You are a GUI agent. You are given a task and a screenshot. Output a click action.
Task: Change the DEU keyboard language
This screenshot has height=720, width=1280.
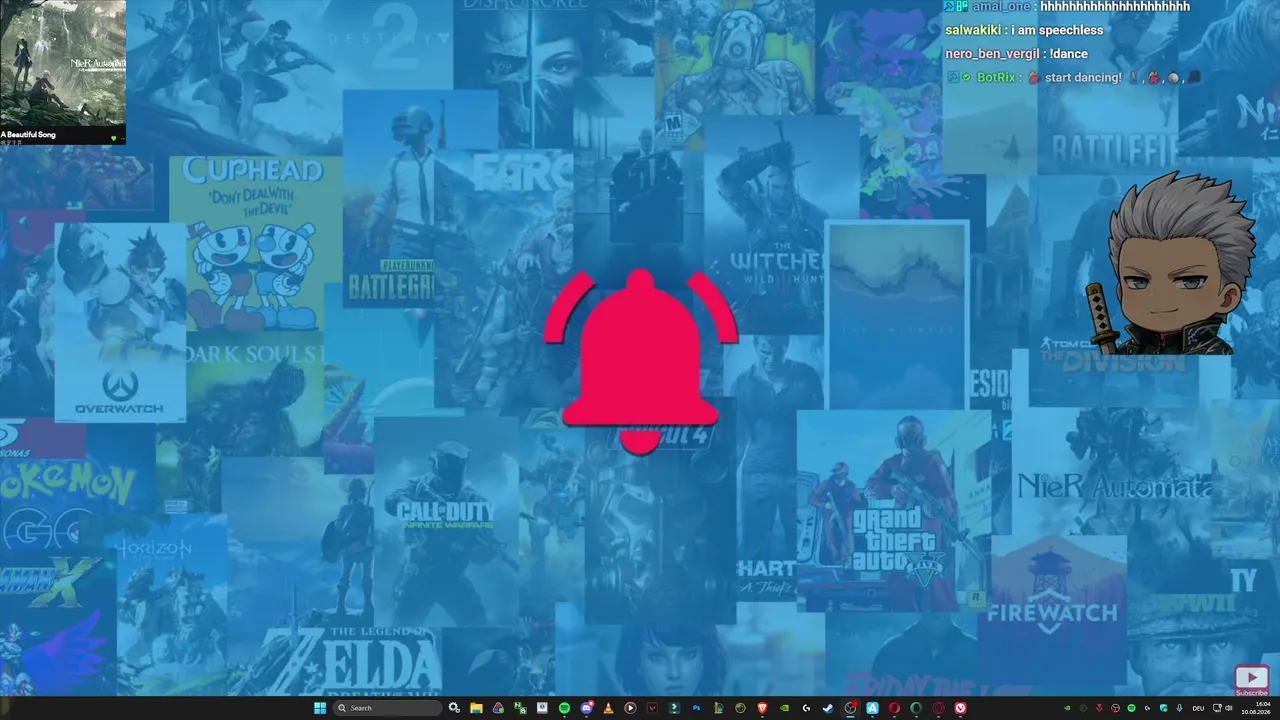click(x=1198, y=708)
